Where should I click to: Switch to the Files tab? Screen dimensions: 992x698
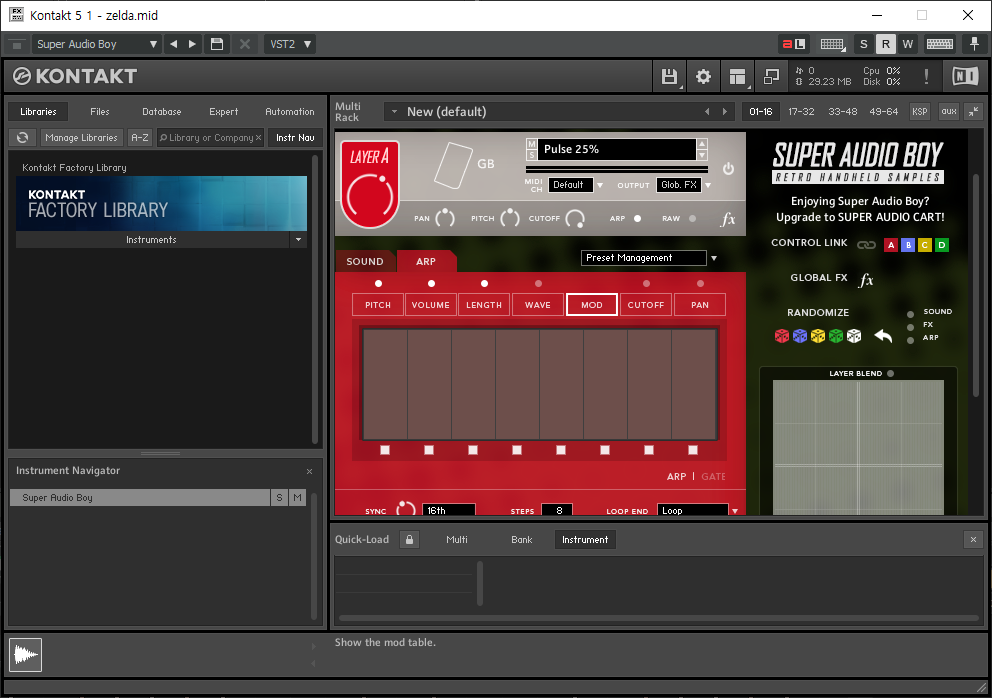pos(99,111)
